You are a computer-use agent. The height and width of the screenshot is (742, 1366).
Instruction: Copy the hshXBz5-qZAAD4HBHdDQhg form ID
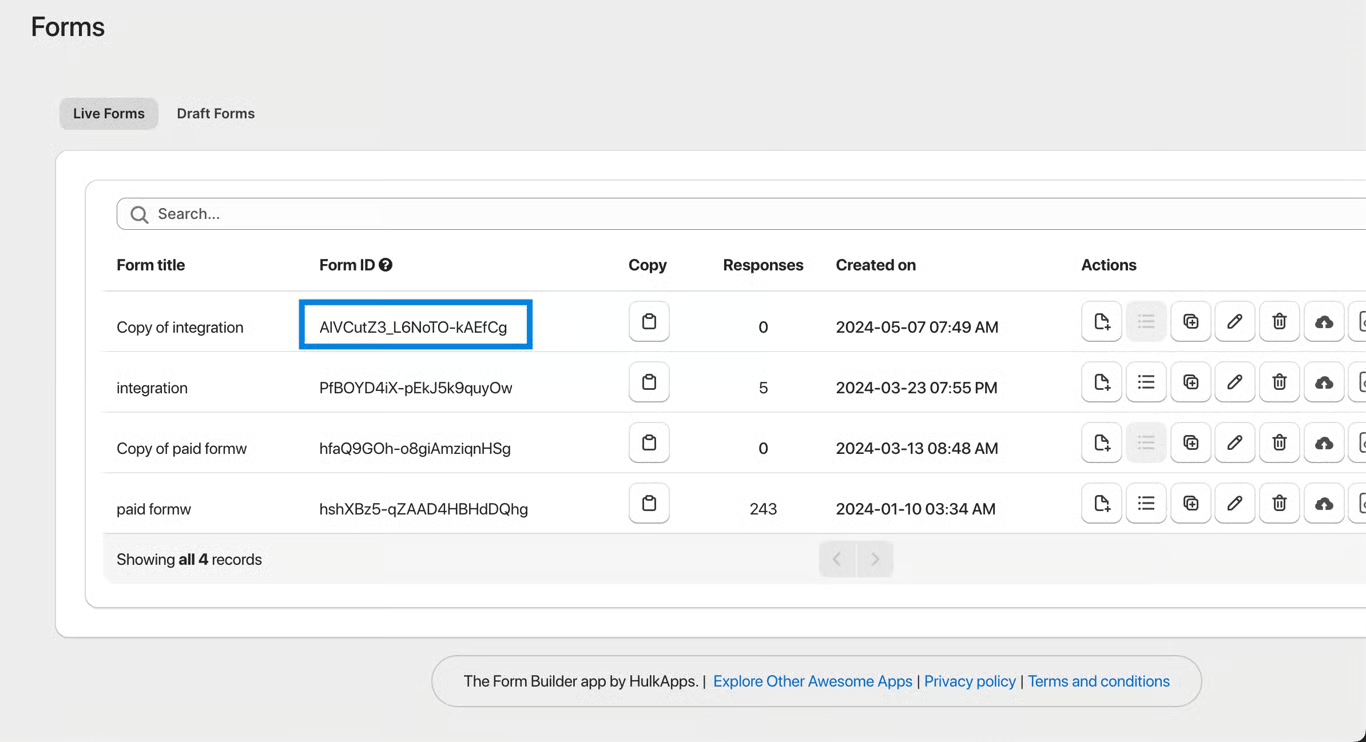[649, 503]
